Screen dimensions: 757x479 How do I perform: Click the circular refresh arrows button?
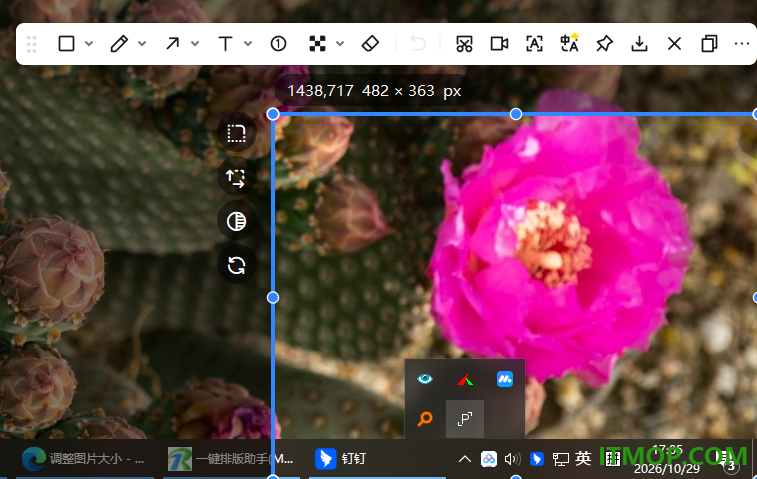point(236,266)
